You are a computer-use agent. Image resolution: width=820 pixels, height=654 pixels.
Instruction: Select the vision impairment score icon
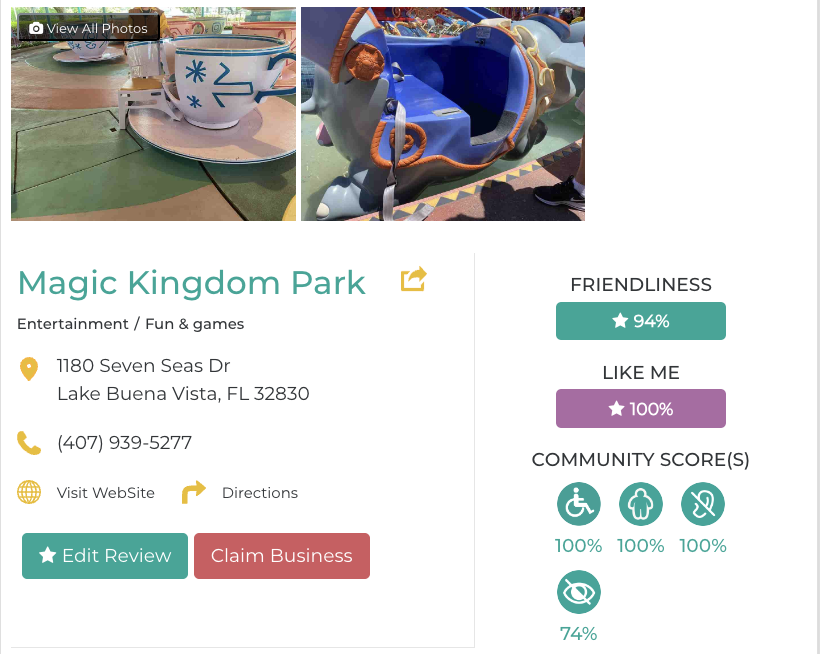[578, 592]
